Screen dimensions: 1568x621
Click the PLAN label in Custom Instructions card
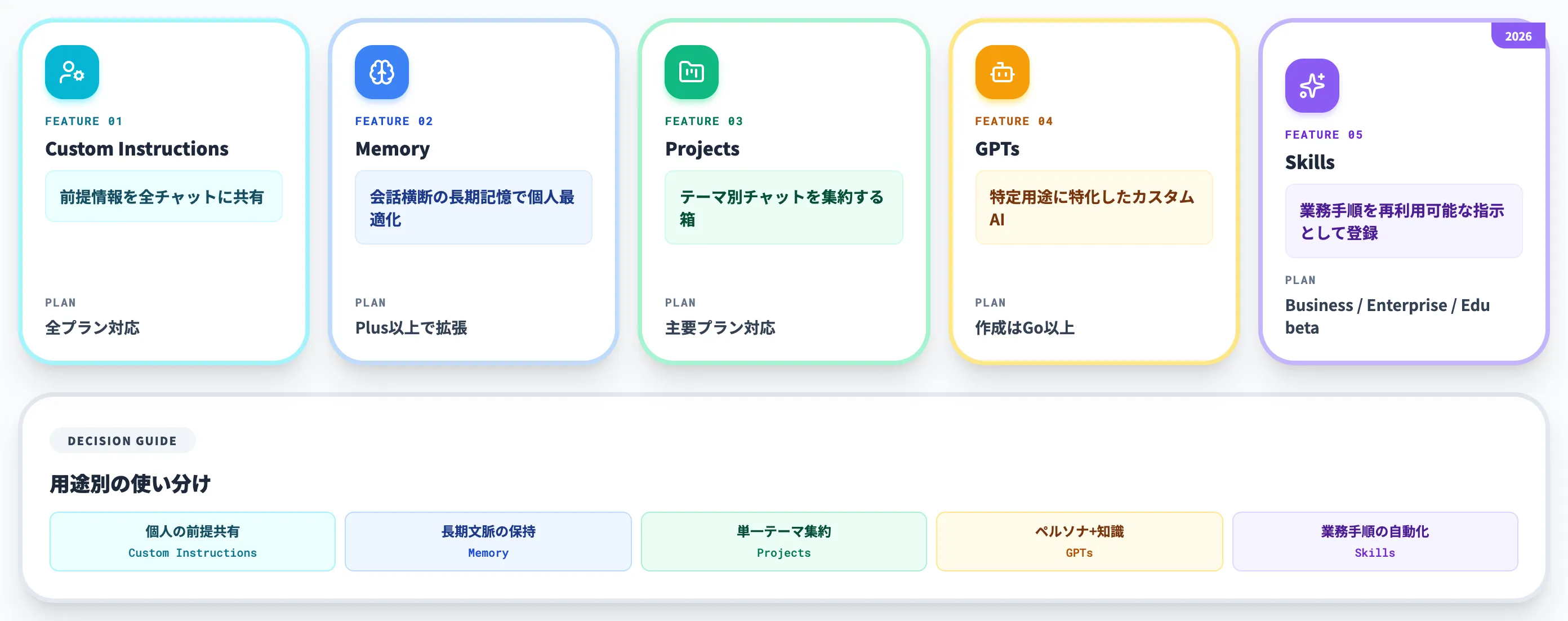pyautogui.click(x=60, y=303)
